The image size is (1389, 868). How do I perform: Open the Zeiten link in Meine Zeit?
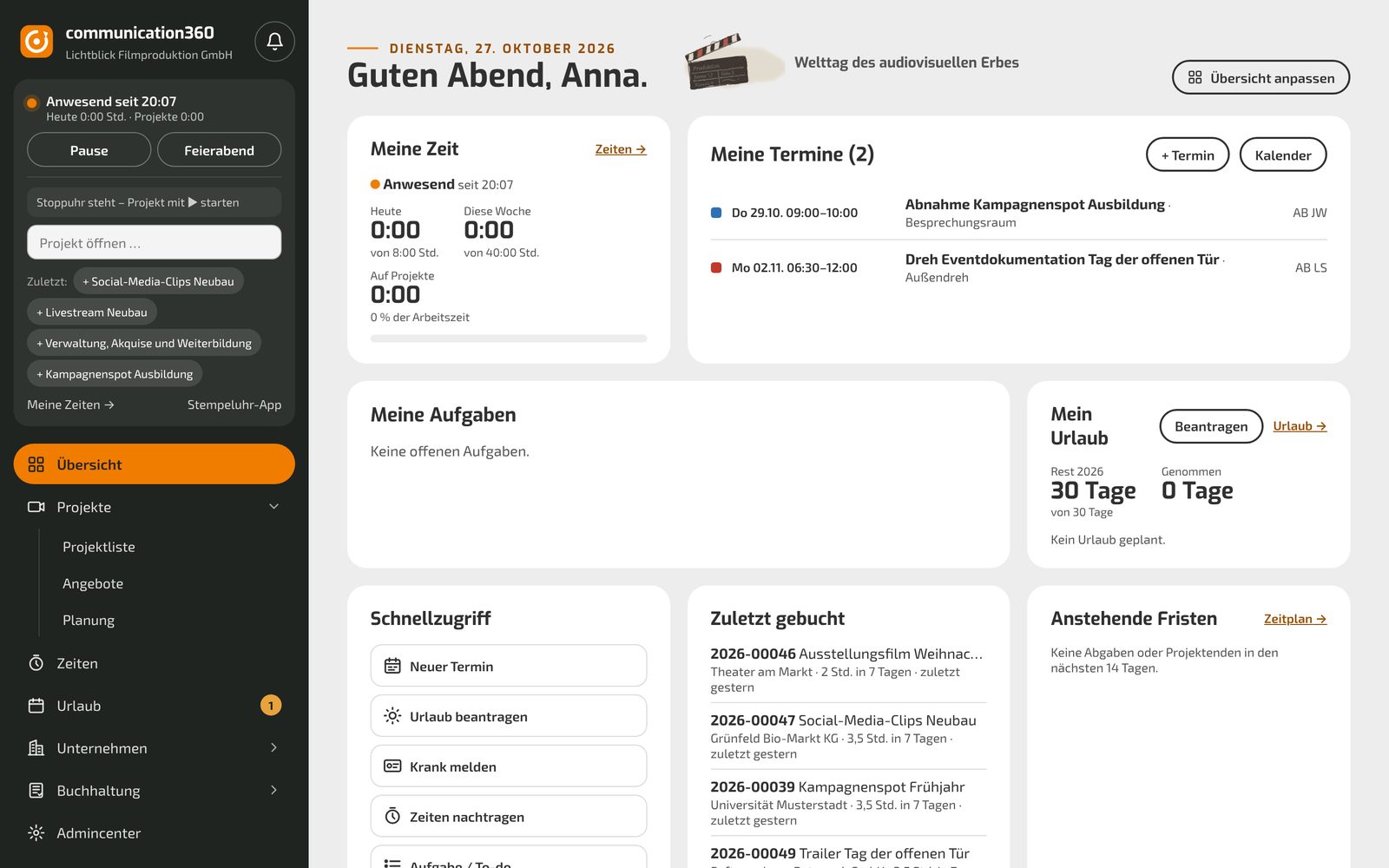coord(621,149)
